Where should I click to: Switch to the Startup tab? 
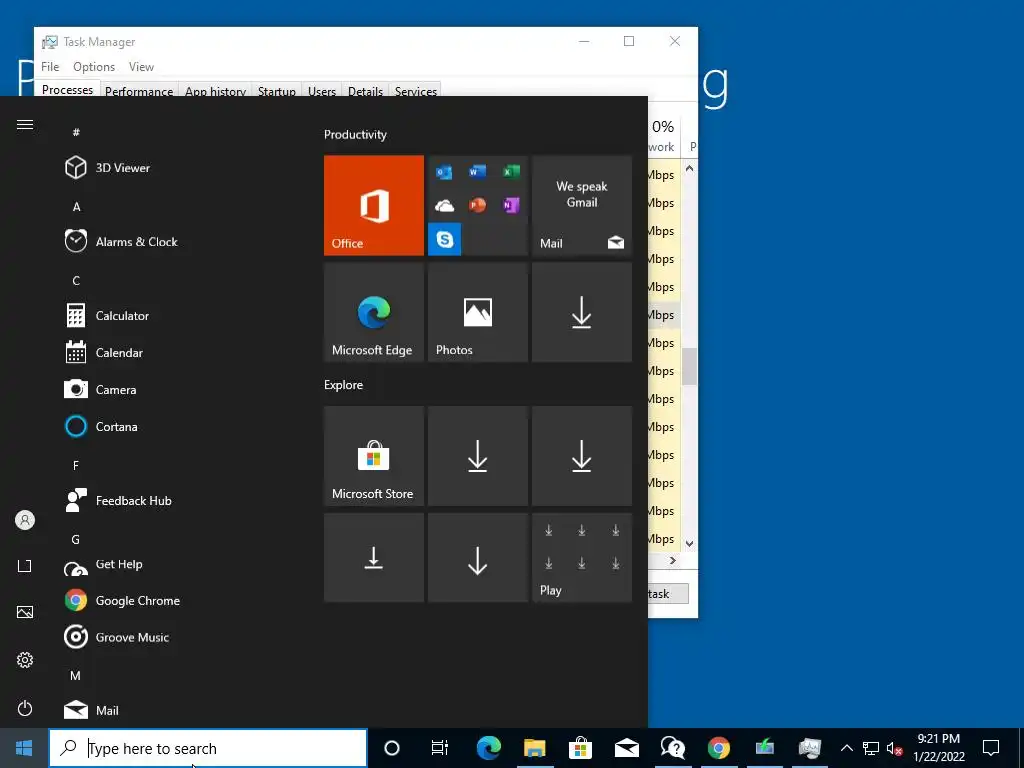click(277, 91)
